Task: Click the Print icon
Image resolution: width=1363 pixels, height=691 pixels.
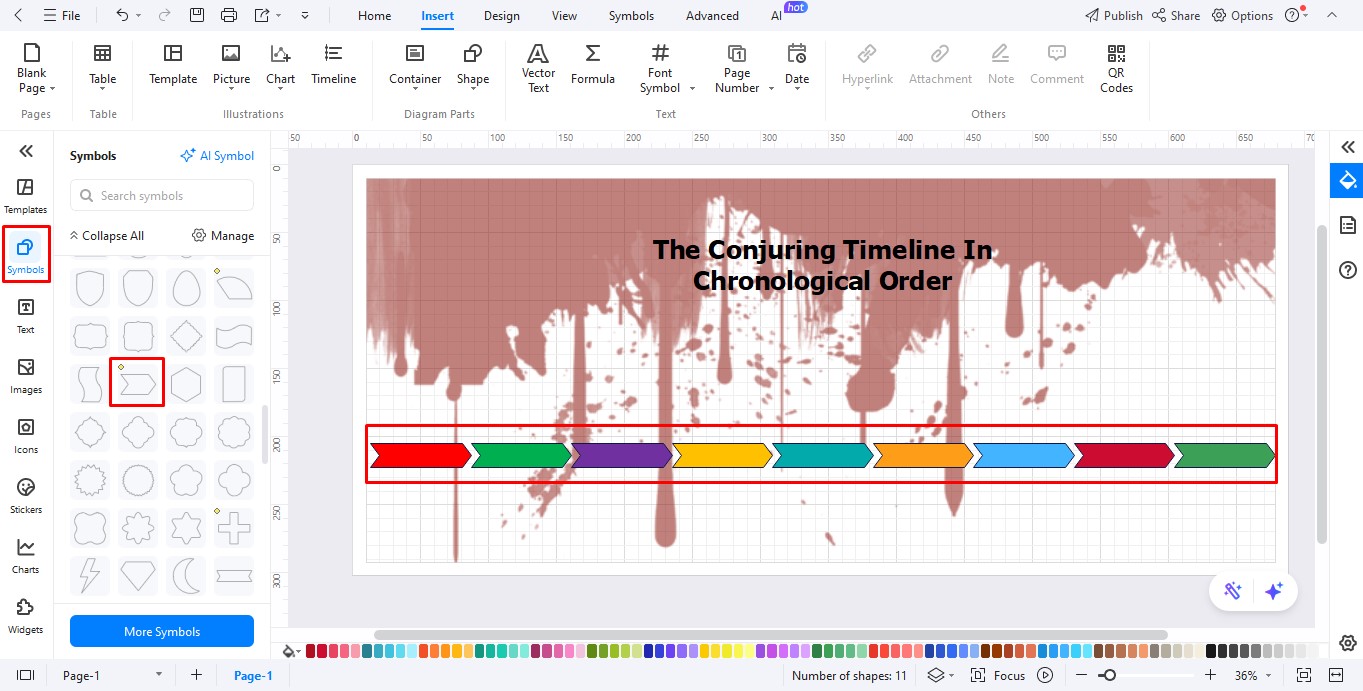Action: 229,15
